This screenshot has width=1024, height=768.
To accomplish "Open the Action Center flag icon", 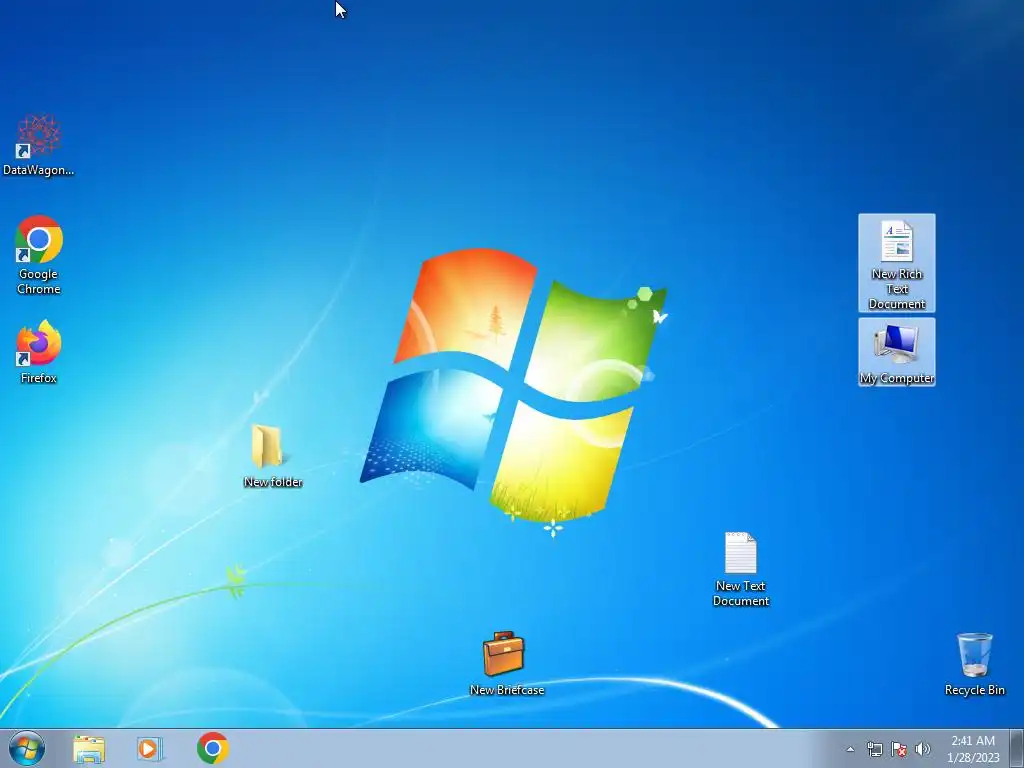I will [x=899, y=749].
